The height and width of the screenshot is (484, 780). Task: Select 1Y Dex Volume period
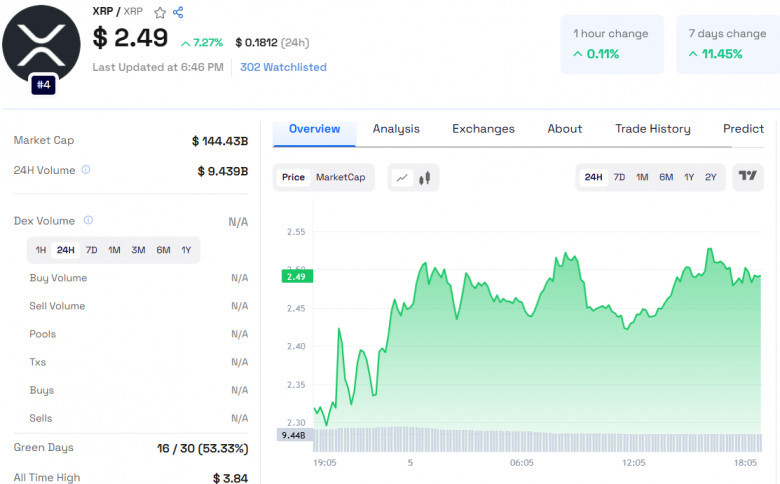point(186,250)
